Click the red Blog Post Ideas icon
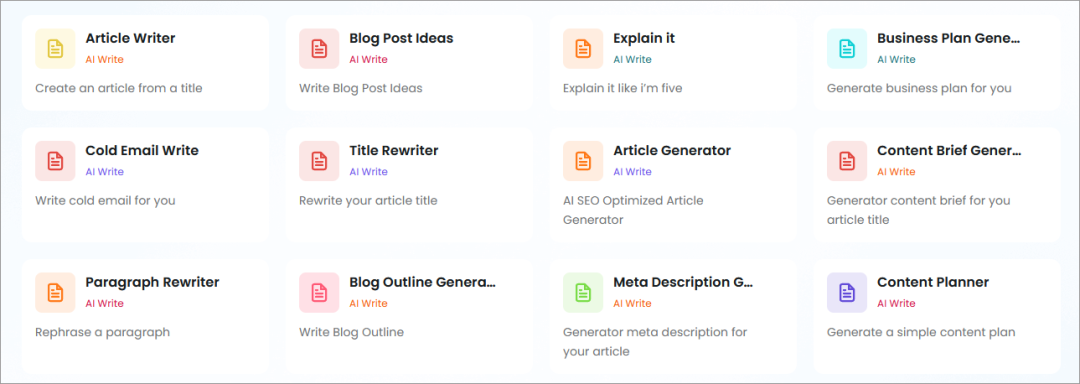Viewport: 1080px width, 384px height. 319,48
